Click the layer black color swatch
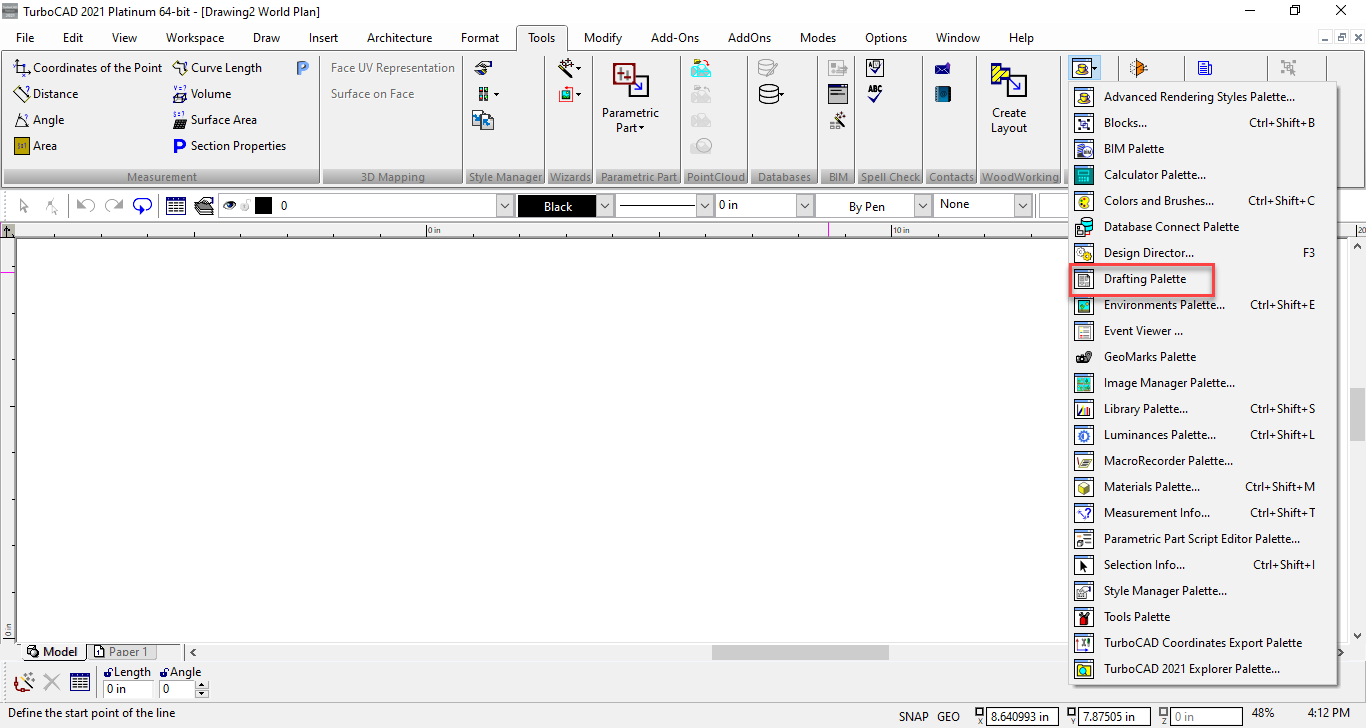Viewport: 1366px width, 728px height. click(x=264, y=206)
